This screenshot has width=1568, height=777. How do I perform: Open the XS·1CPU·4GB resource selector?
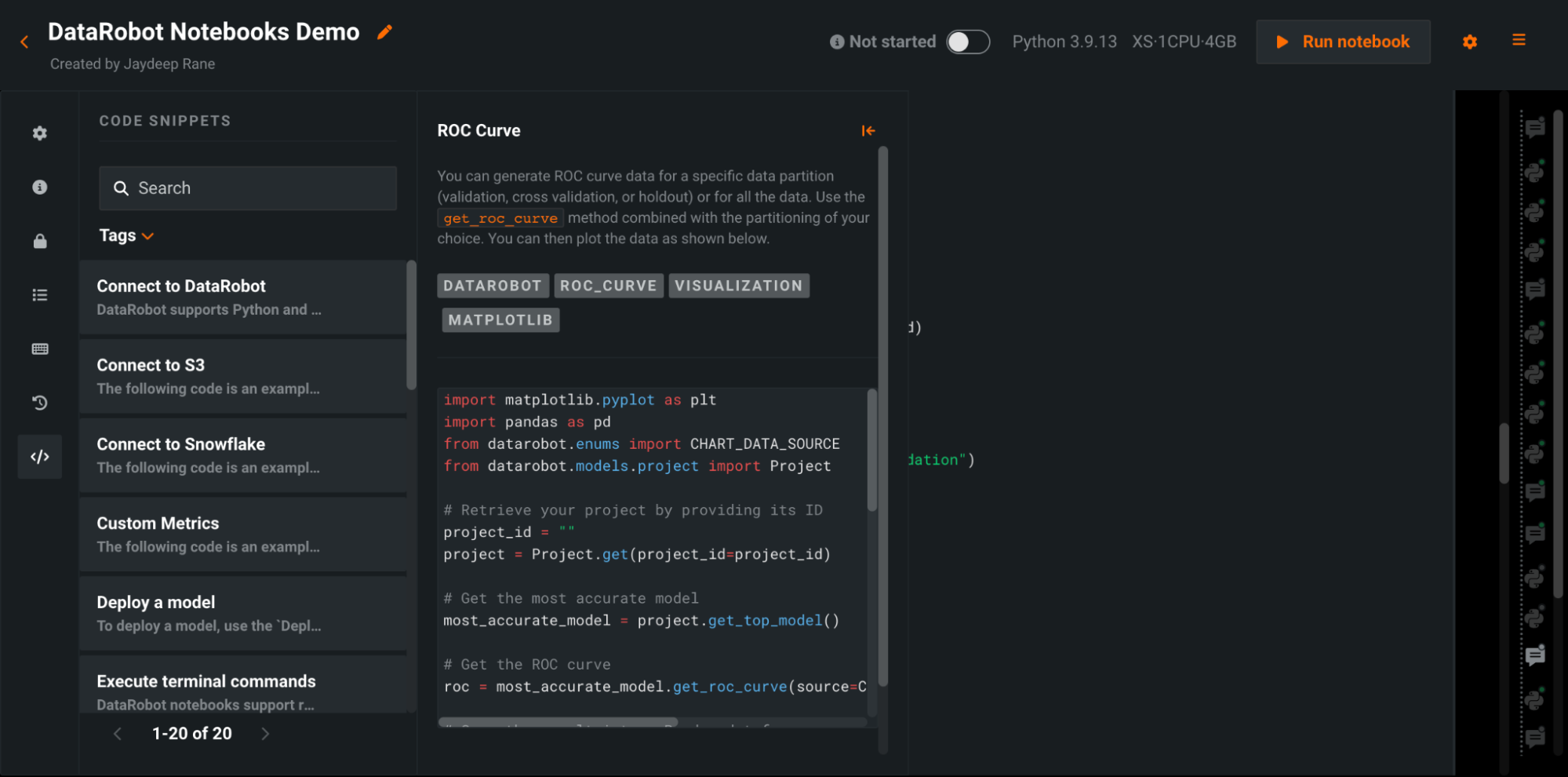pos(1183,42)
